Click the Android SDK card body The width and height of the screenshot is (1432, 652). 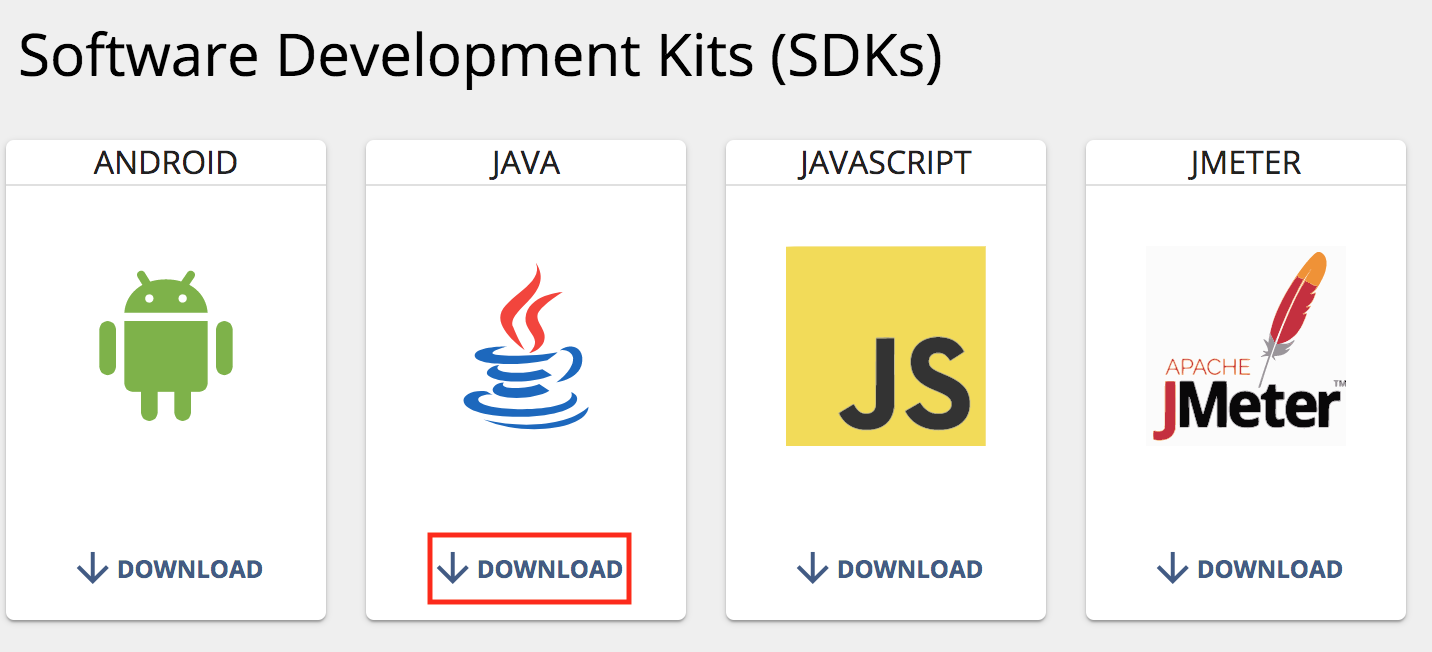[x=166, y=402]
